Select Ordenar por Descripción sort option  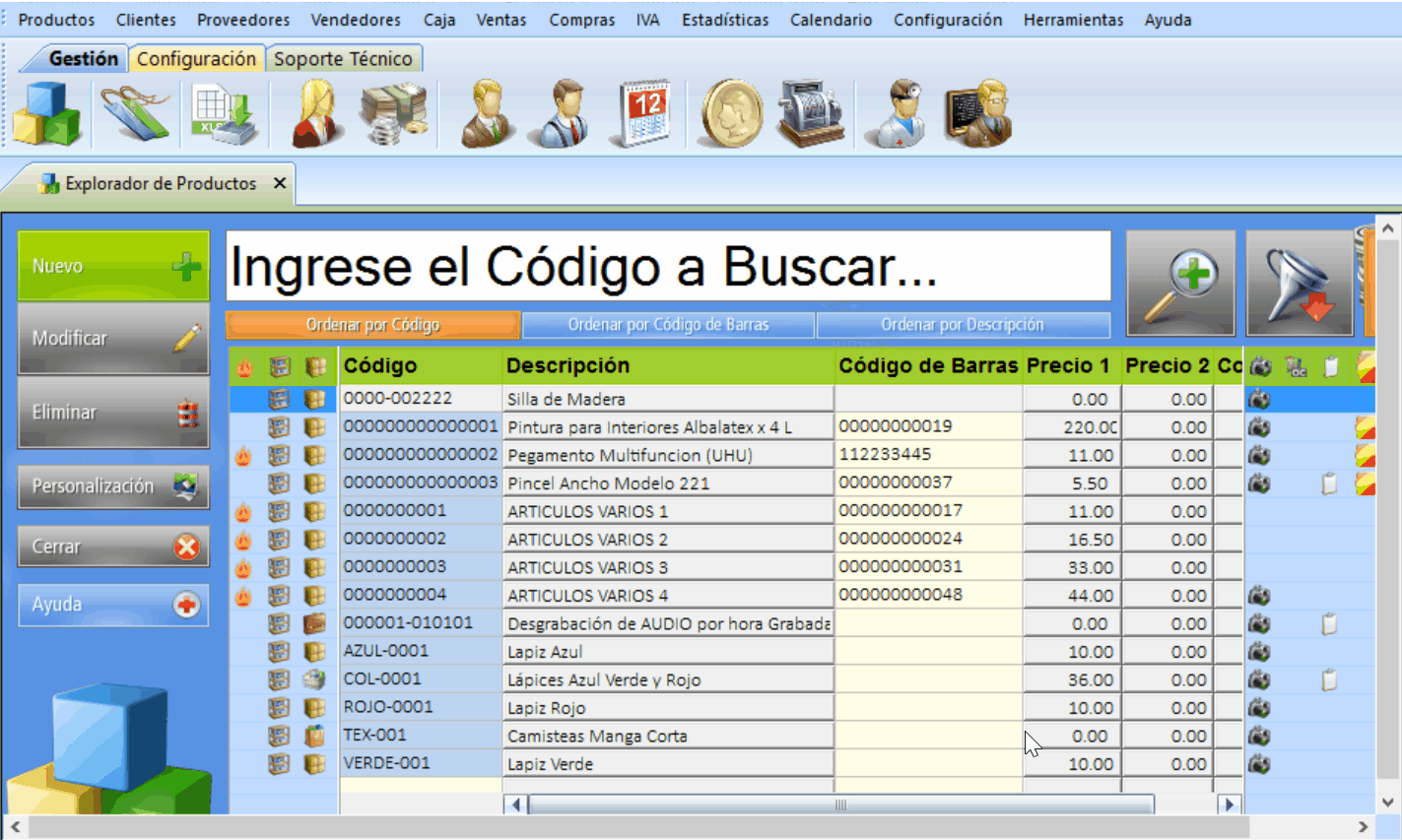coord(963,325)
